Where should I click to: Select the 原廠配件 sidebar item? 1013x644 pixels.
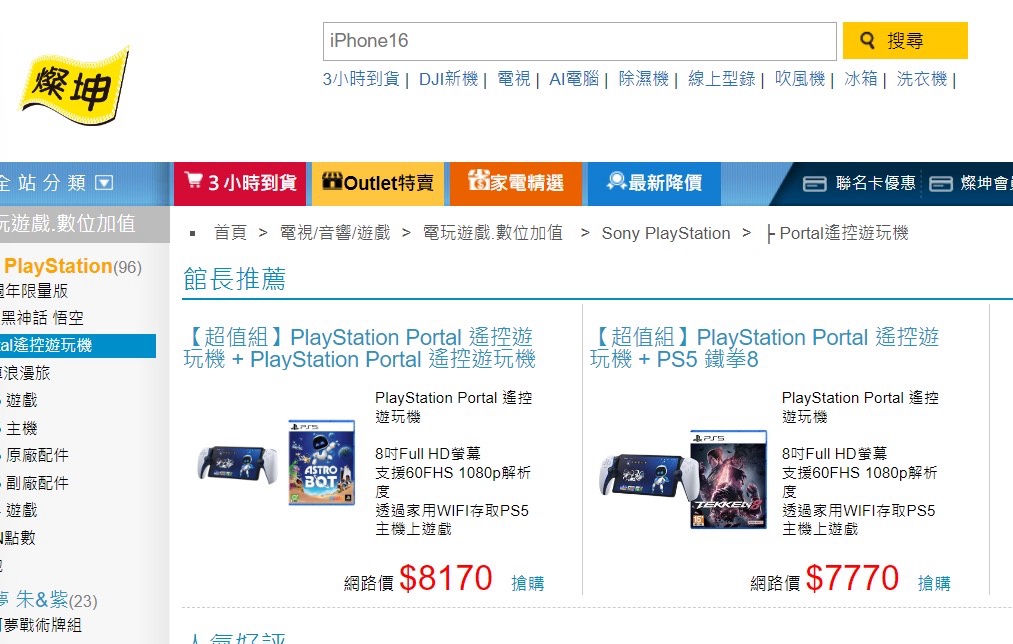tap(37, 455)
